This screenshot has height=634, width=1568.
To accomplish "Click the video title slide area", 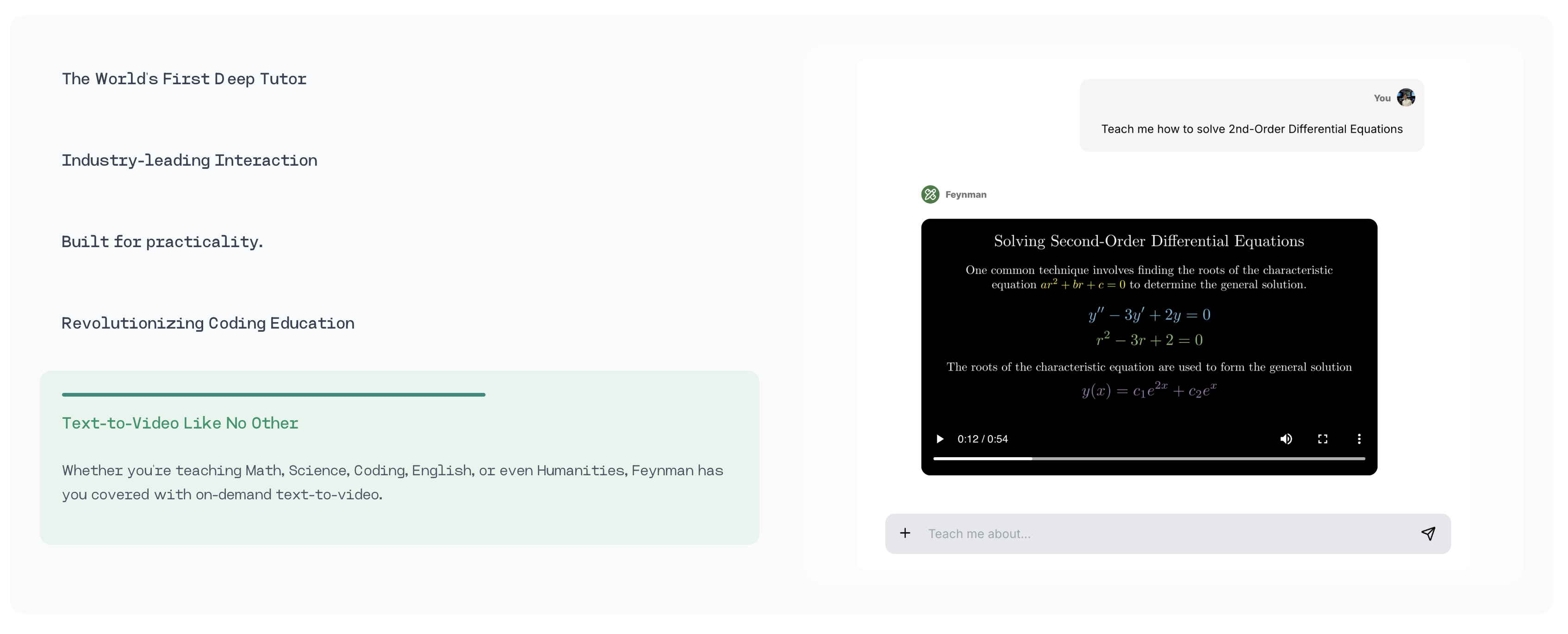I will pyautogui.click(x=1149, y=241).
